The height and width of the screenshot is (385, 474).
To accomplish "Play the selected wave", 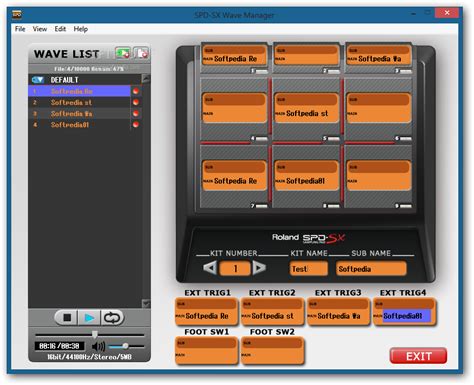I will pos(89,318).
